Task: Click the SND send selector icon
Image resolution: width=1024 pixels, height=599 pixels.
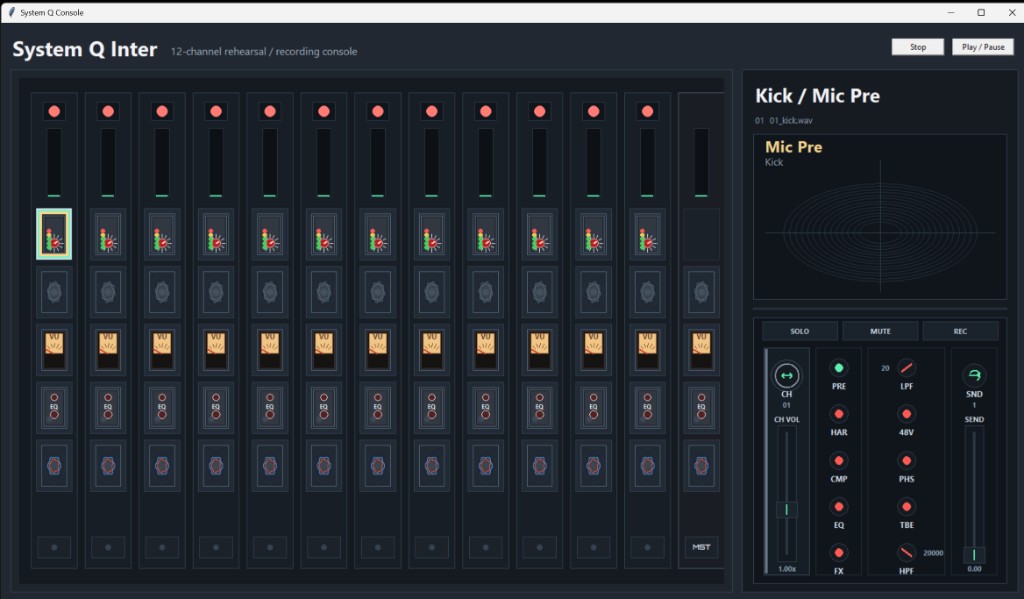Action: coord(974,375)
